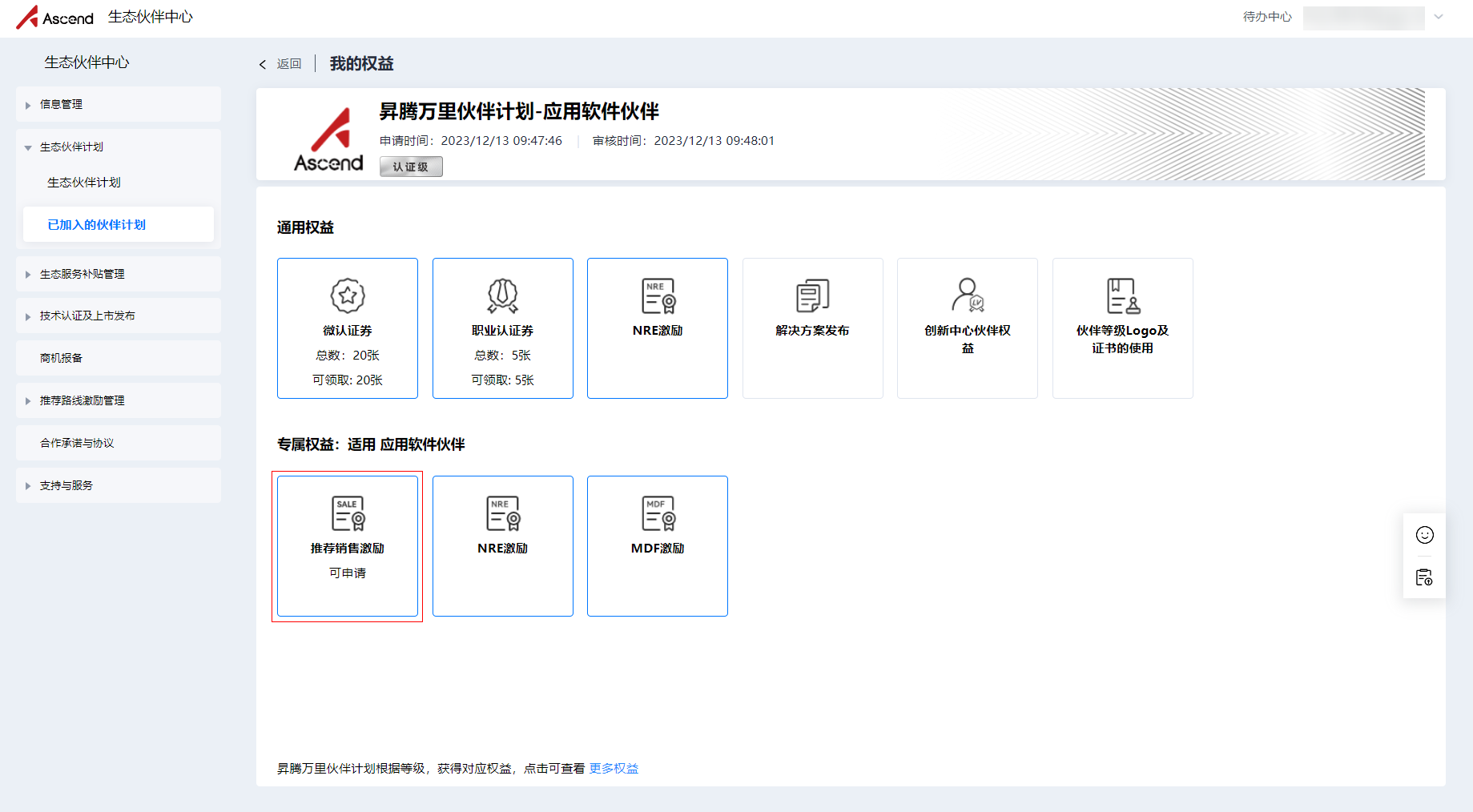Click the NRE certificate icon under 专属权益
This screenshot has width=1473, height=812.
(x=503, y=513)
